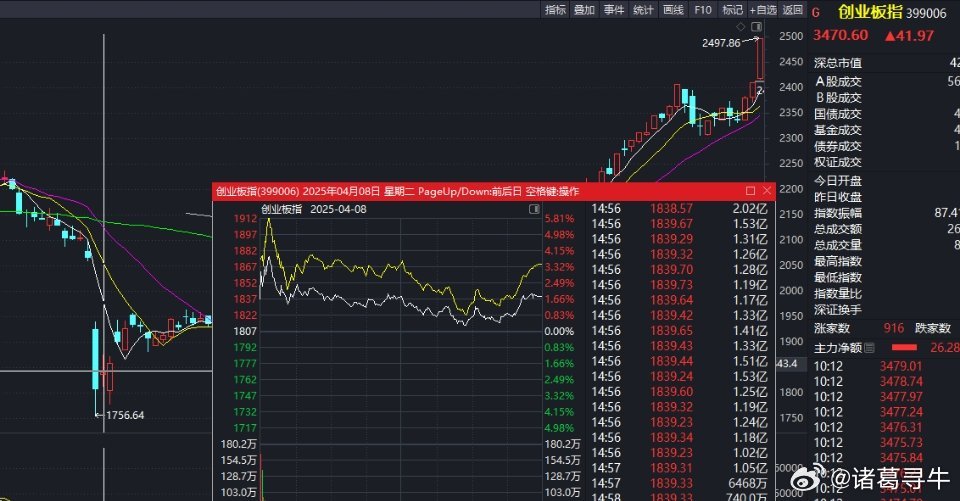Open the 叠加 overlay menu
This screenshot has width=960, height=501.
[x=584, y=9]
